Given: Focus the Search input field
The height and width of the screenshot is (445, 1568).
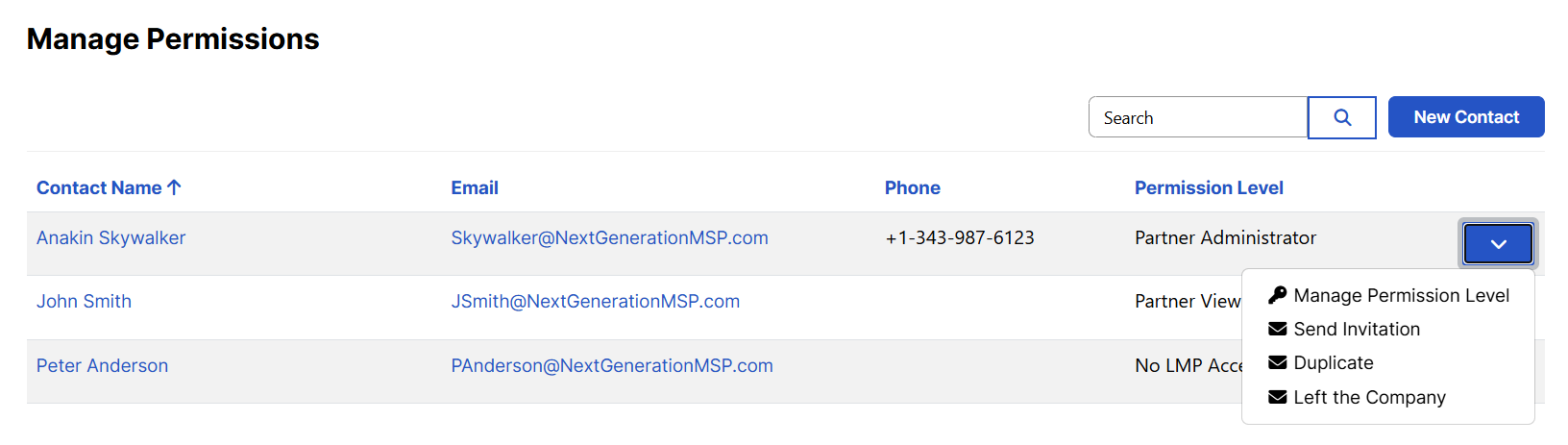Looking at the screenshot, I should coord(1198,117).
